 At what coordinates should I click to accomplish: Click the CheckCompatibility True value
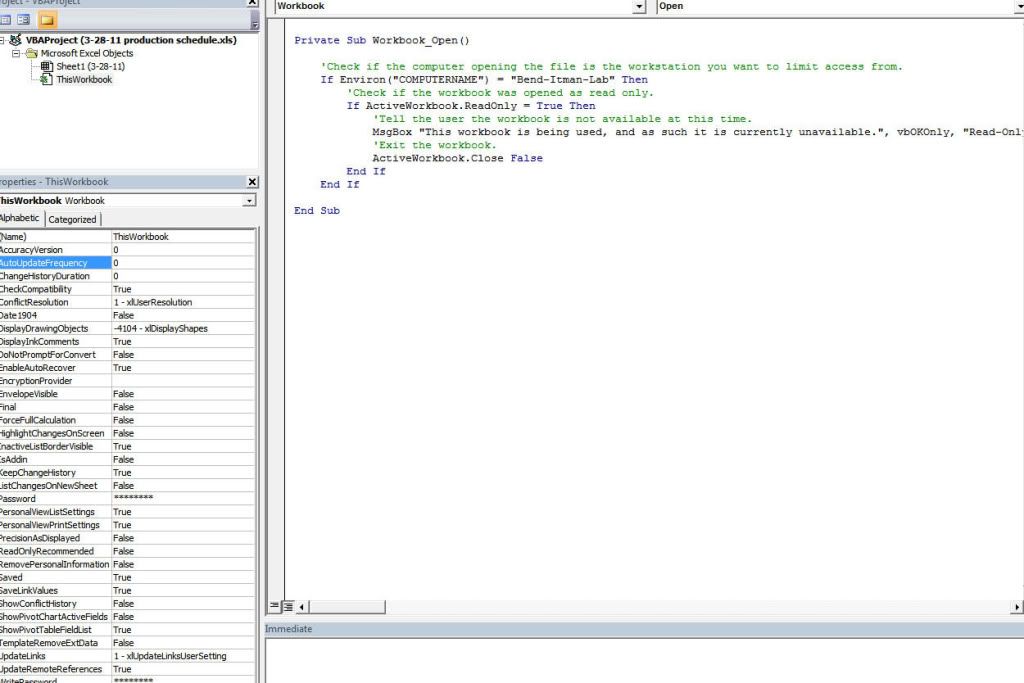pyautogui.click(x=122, y=289)
